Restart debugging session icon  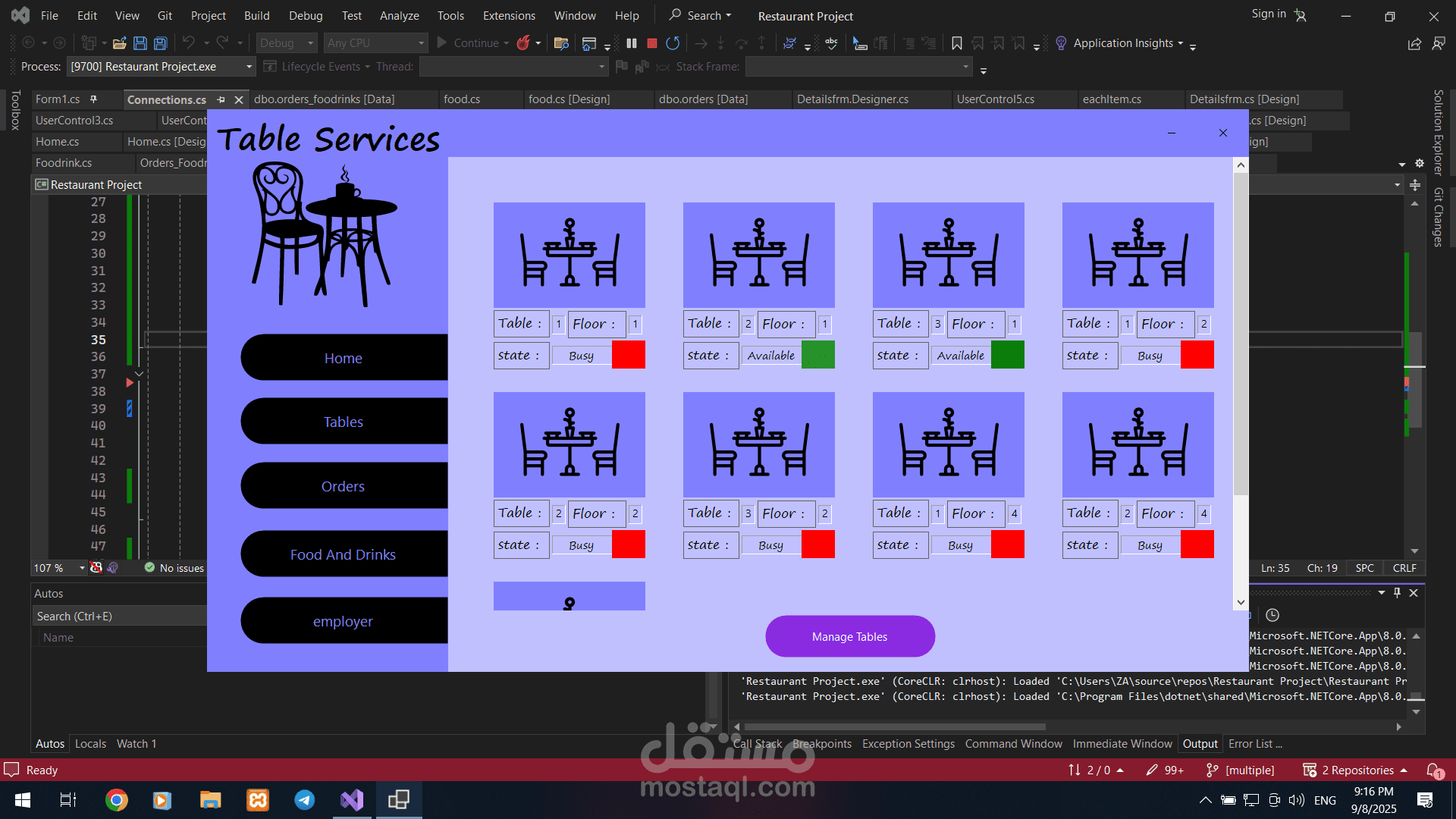[672, 43]
